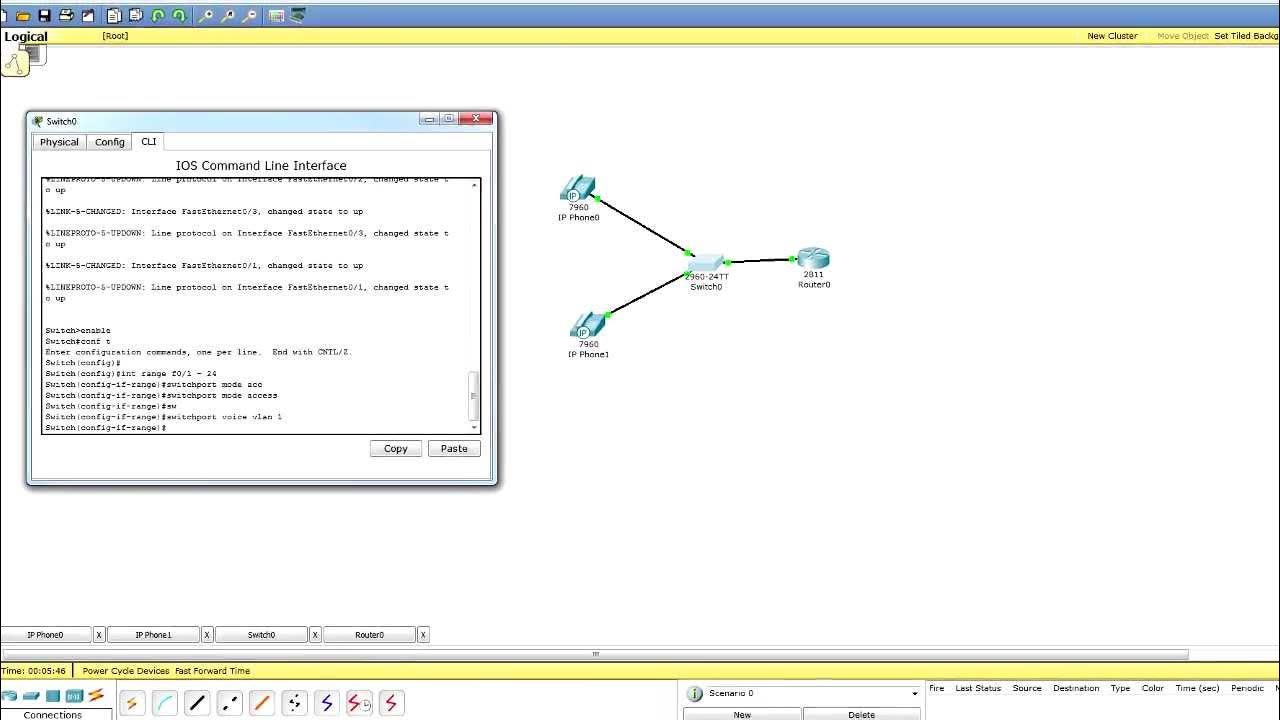Print the workspace using the printer icon

pos(66,16)
